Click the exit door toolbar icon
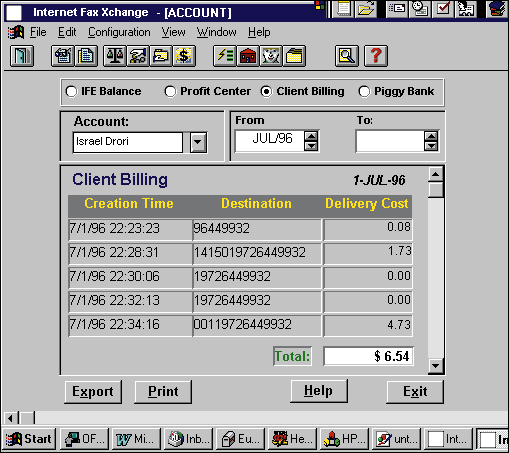 click(x=22, y=56)
